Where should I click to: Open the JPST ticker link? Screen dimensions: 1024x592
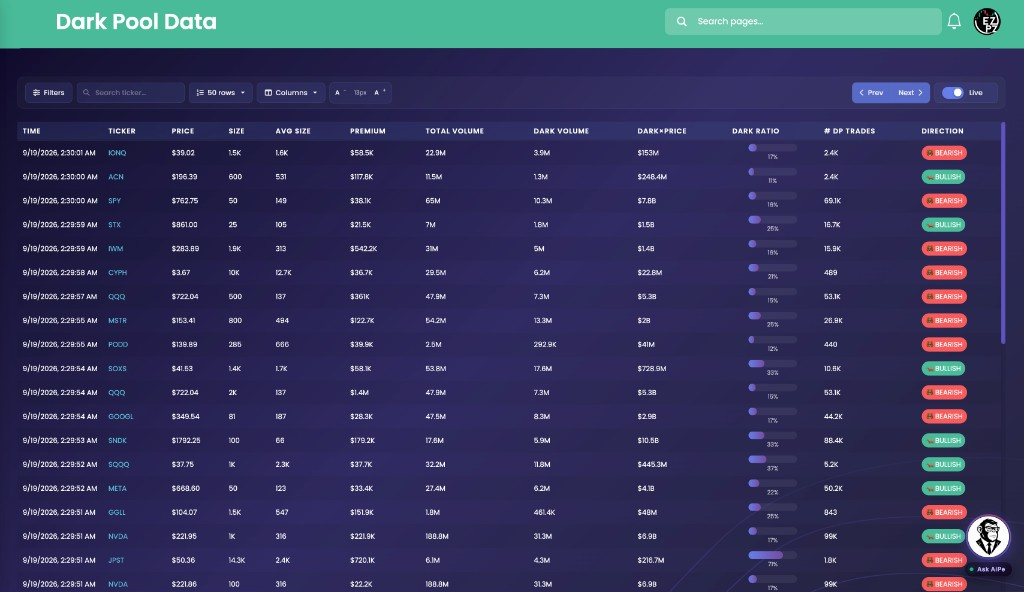116,560
